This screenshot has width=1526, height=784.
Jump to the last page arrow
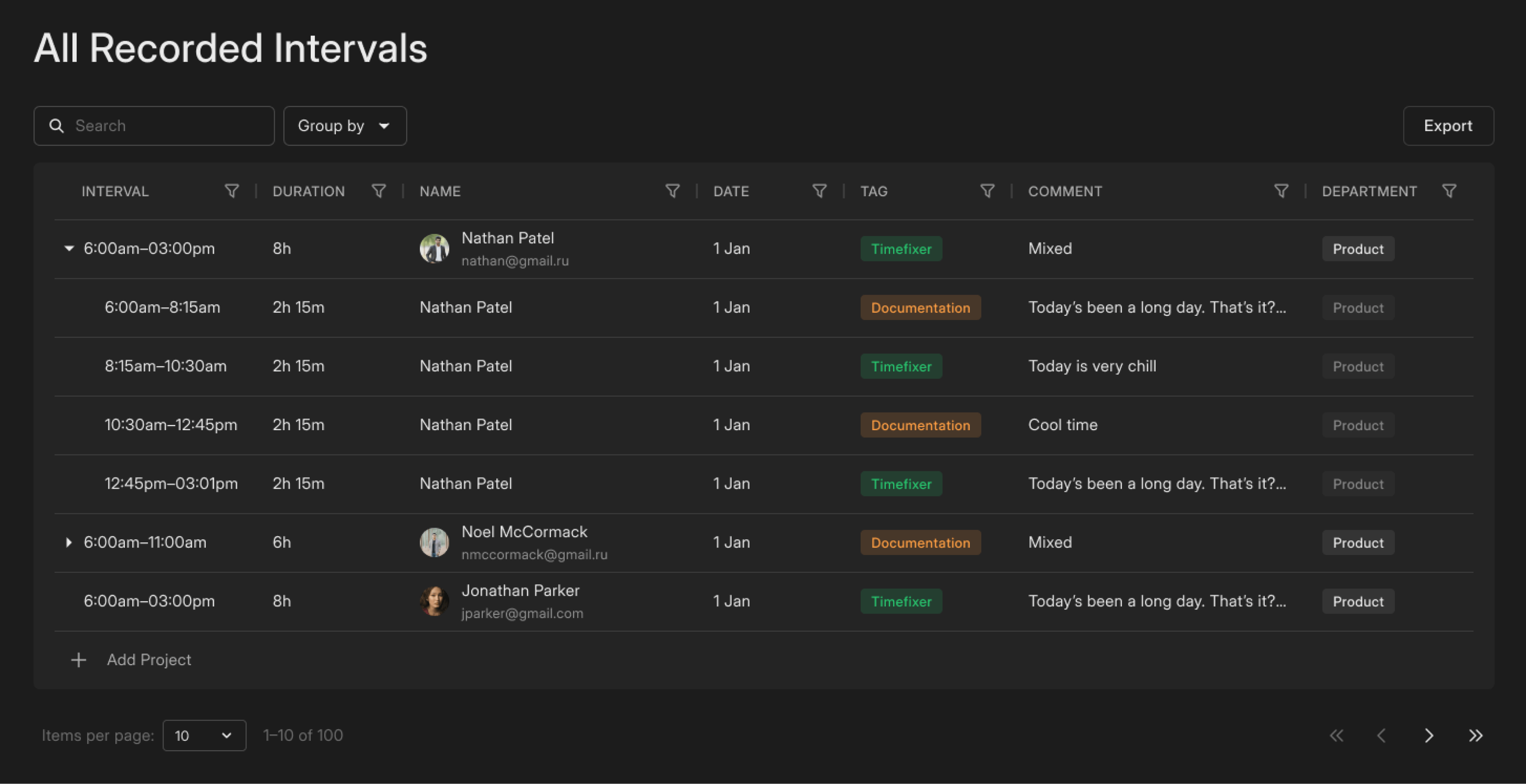[1476, 736]
